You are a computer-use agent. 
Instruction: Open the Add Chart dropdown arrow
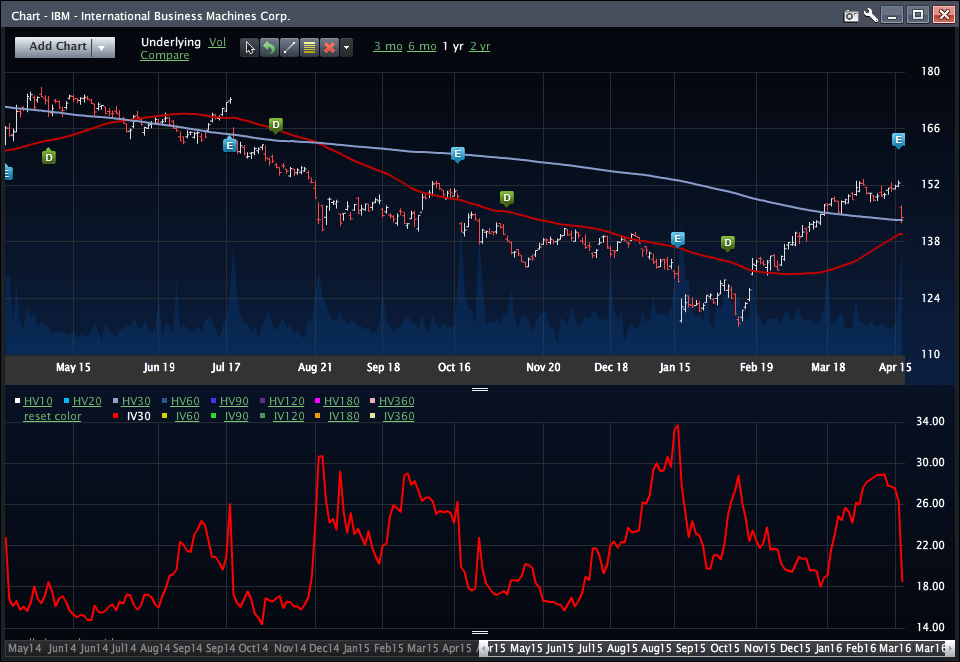(101, 47)
